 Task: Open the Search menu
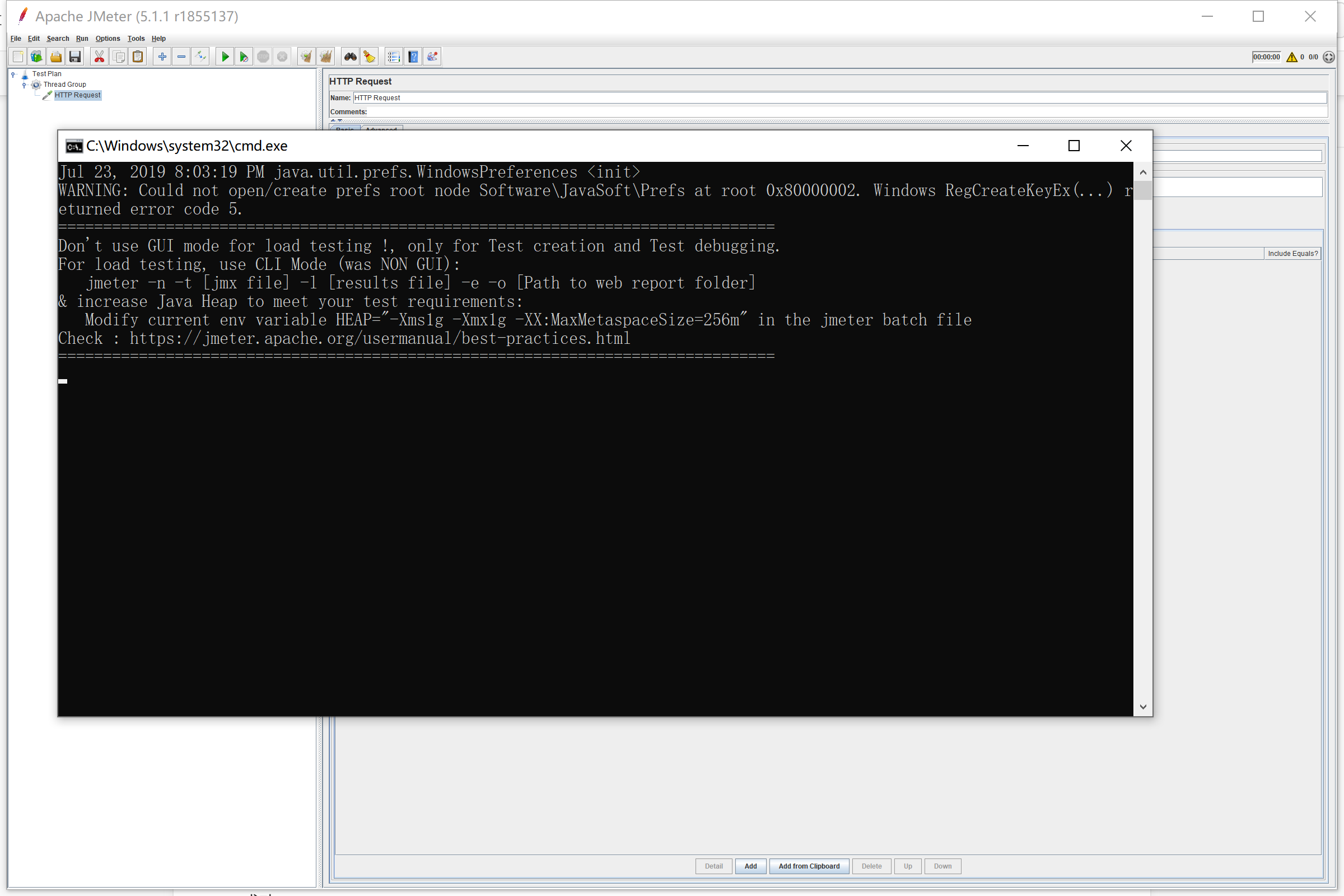pyautogui.click(x=58, y=39)
